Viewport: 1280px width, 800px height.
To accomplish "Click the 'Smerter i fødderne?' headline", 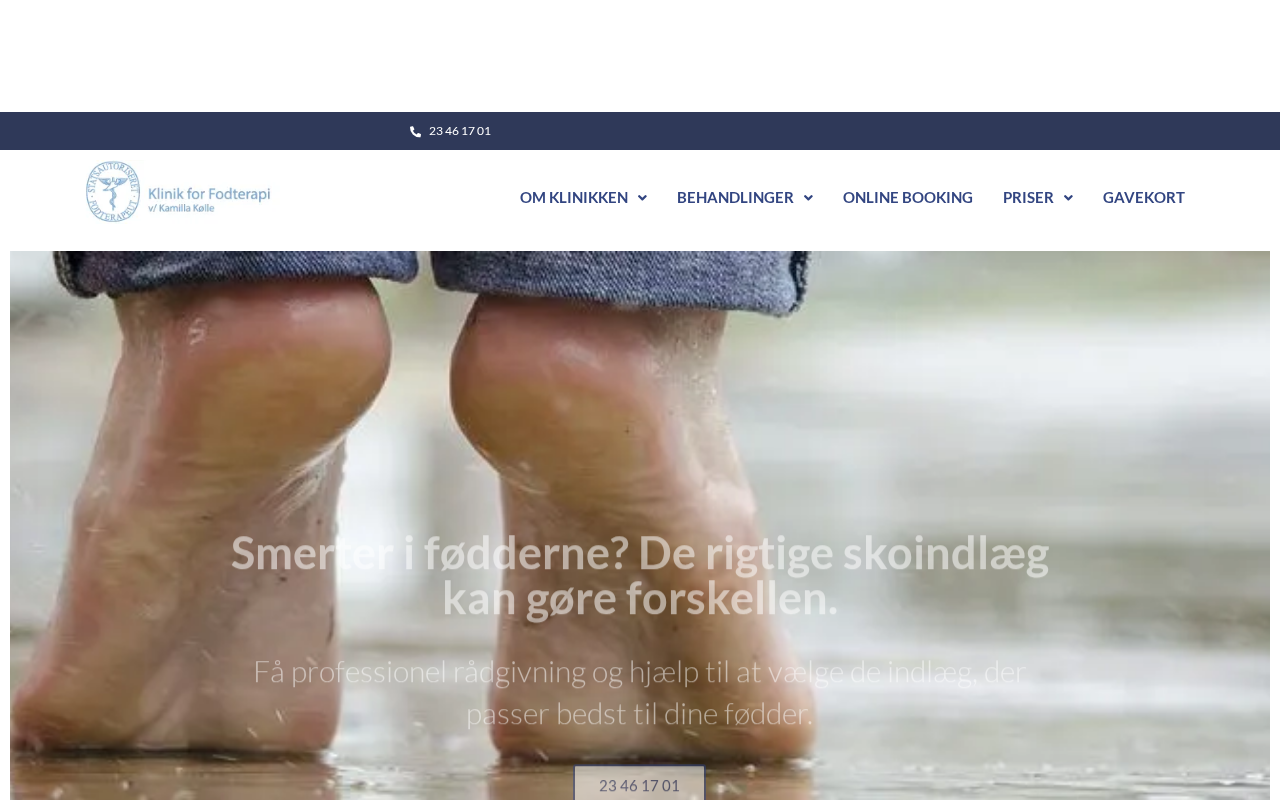I will 640,575.
